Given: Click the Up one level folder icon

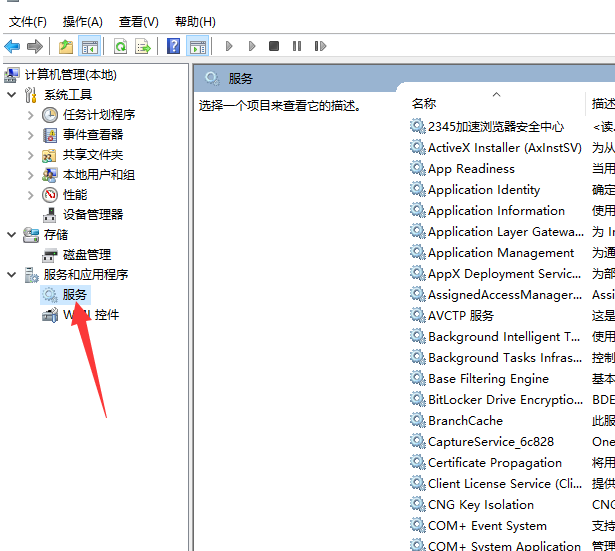Looking at the screenshot, I should pyautogui.click(x=66, y=46).
